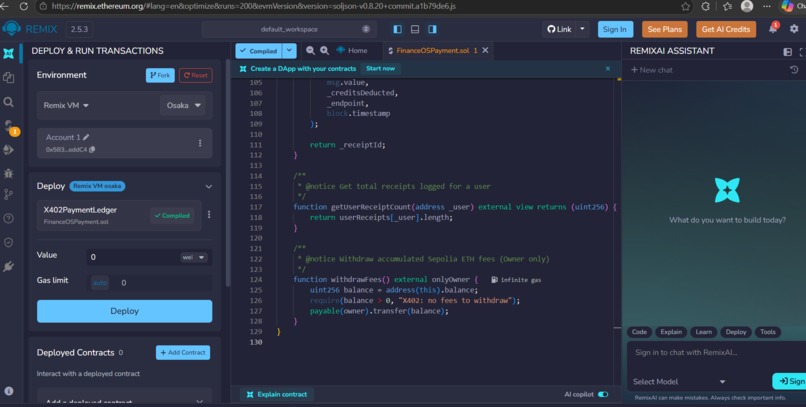Click the Compiled status button

point(259,50)
